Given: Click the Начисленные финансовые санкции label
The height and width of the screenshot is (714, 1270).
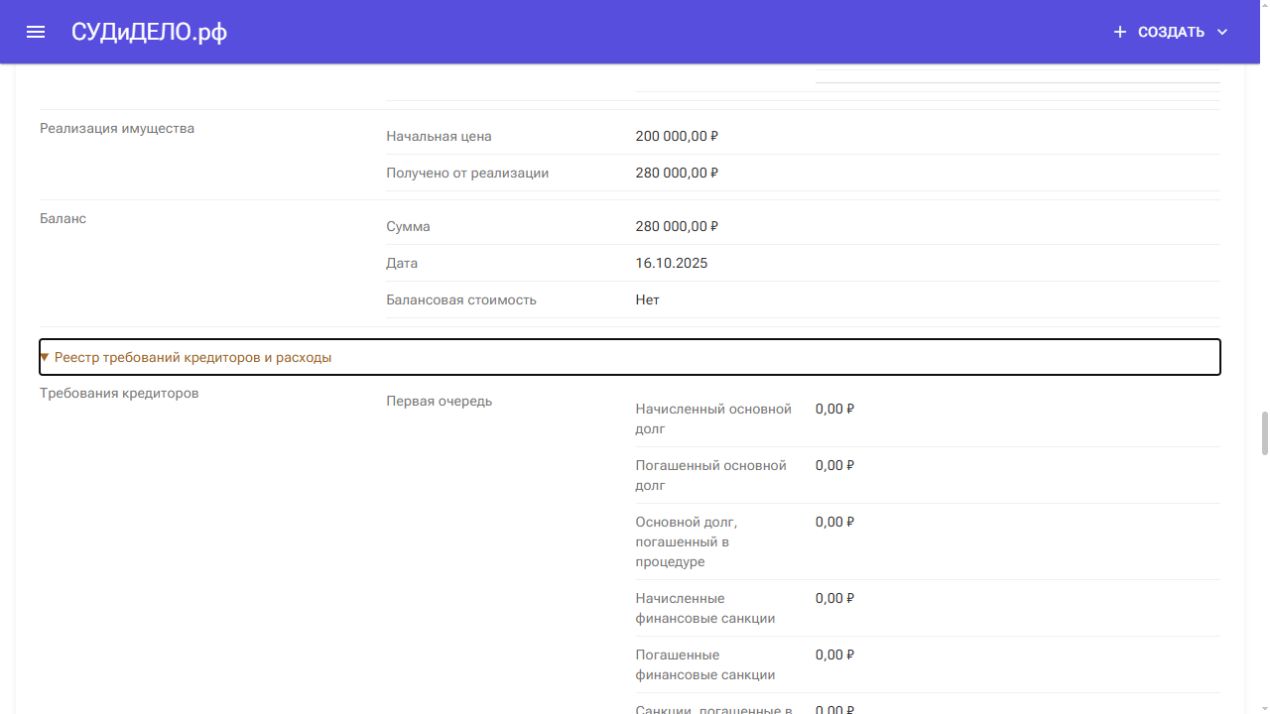Looking at the screenshot, I should pyautogui.click(x=705, y=608).
